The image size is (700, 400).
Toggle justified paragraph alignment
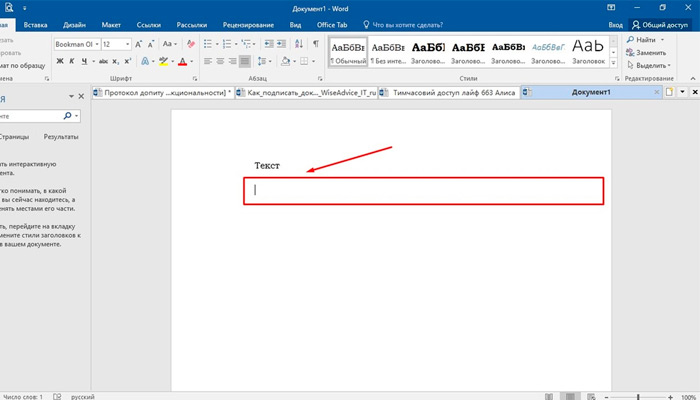point(245,61)
